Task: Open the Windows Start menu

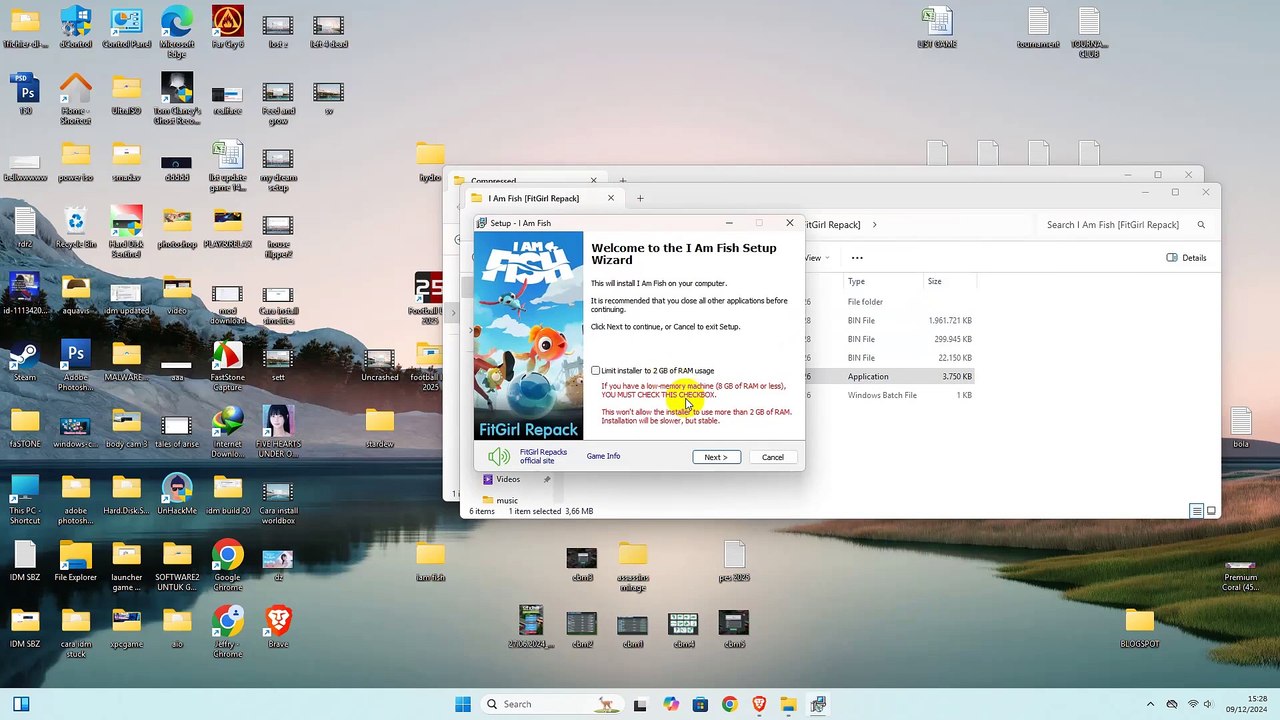Action: pos(463,704)
